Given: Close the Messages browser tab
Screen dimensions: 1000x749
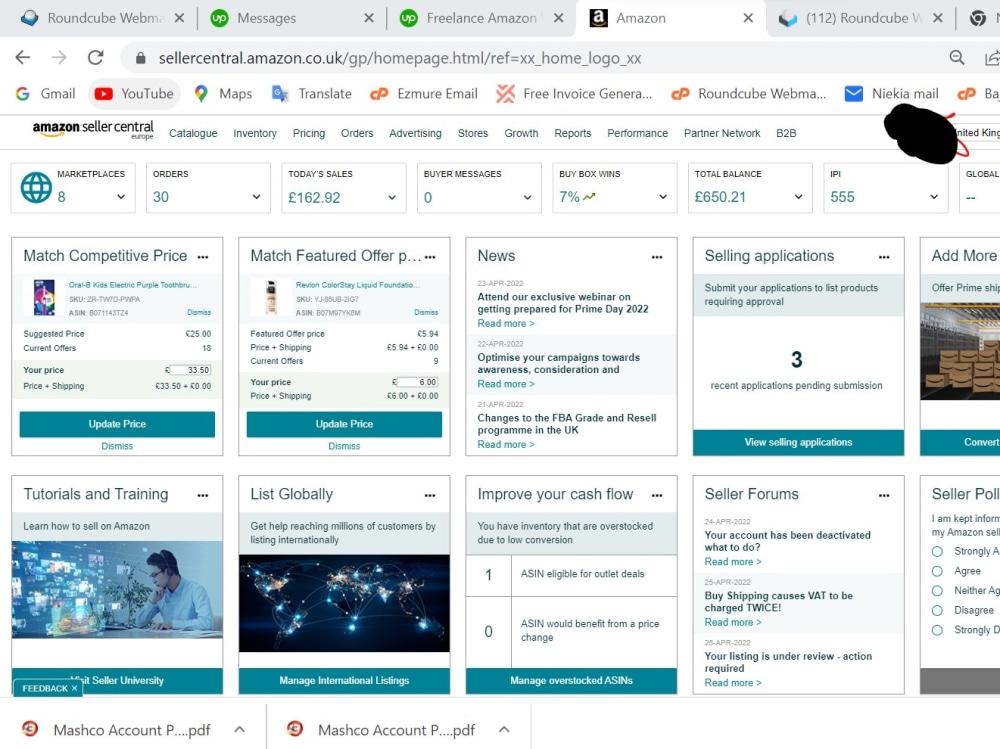Looking at the screenshot, I should coord(369,18).
